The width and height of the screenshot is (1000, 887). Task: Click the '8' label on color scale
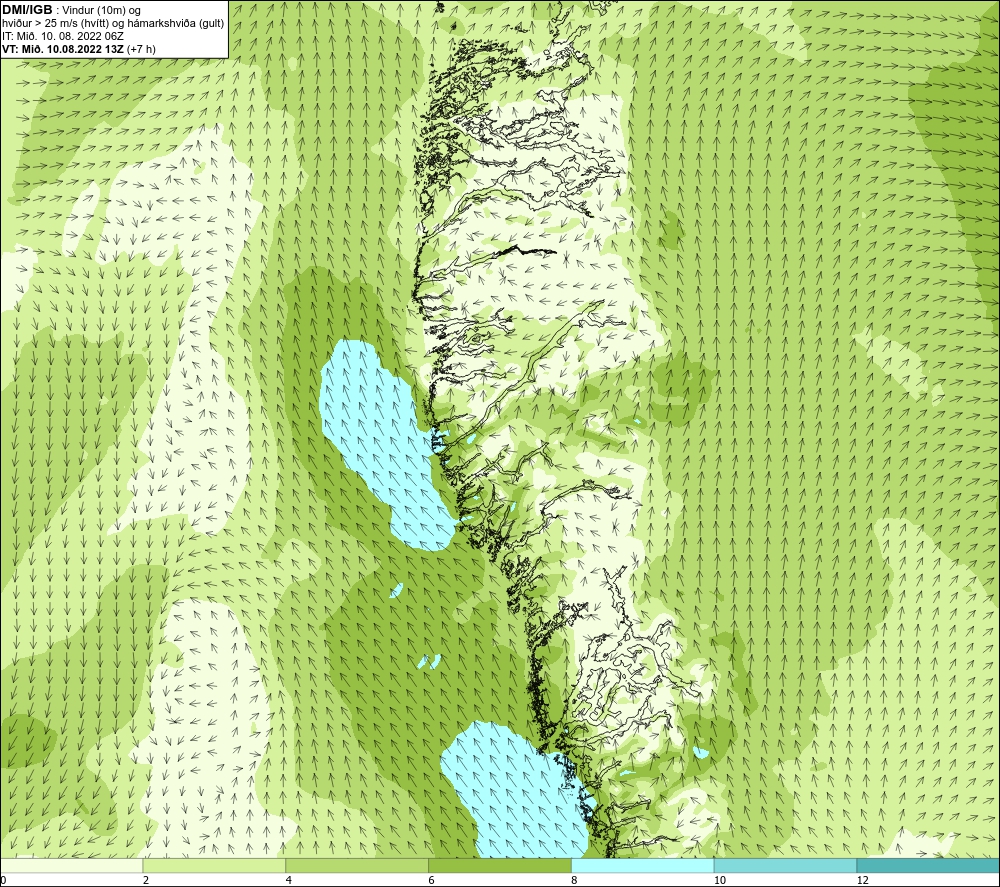click(x=575, y=880)
